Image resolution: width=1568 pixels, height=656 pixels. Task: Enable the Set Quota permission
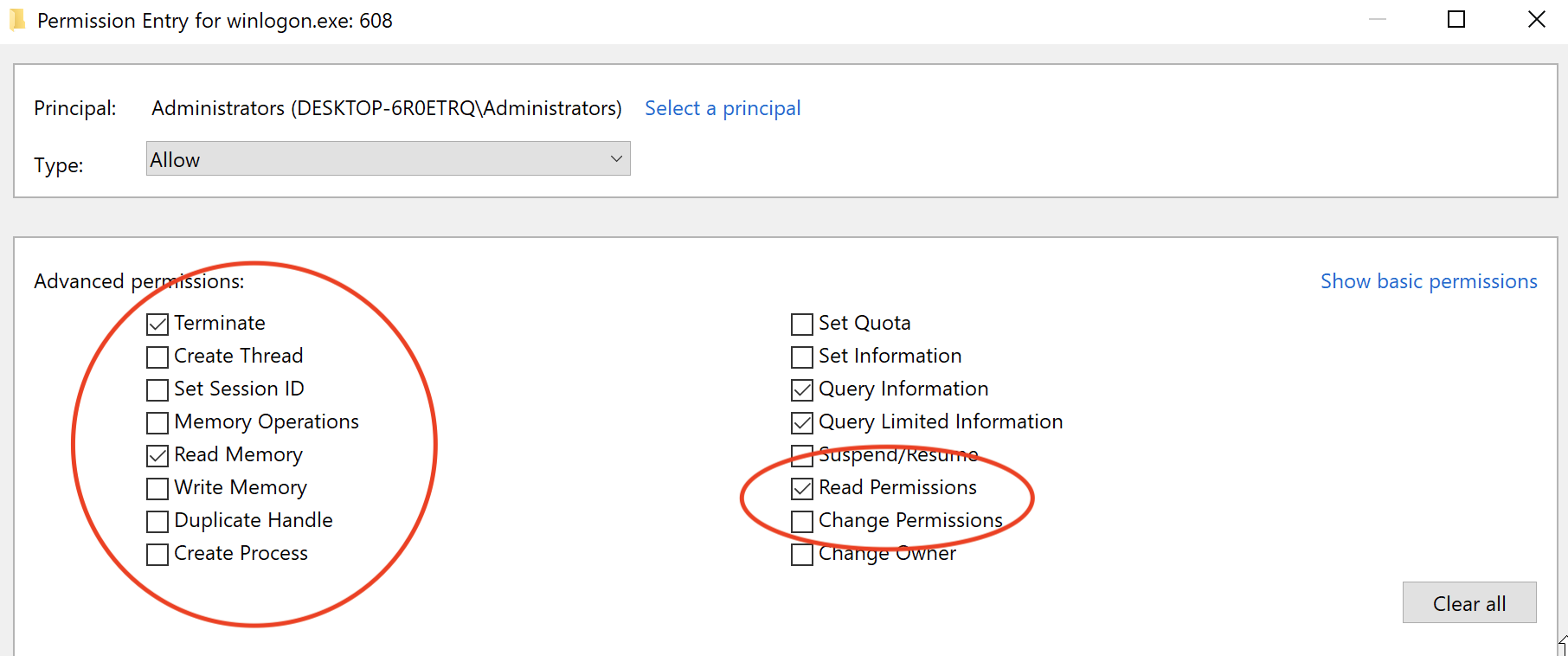tap(802, 325)
